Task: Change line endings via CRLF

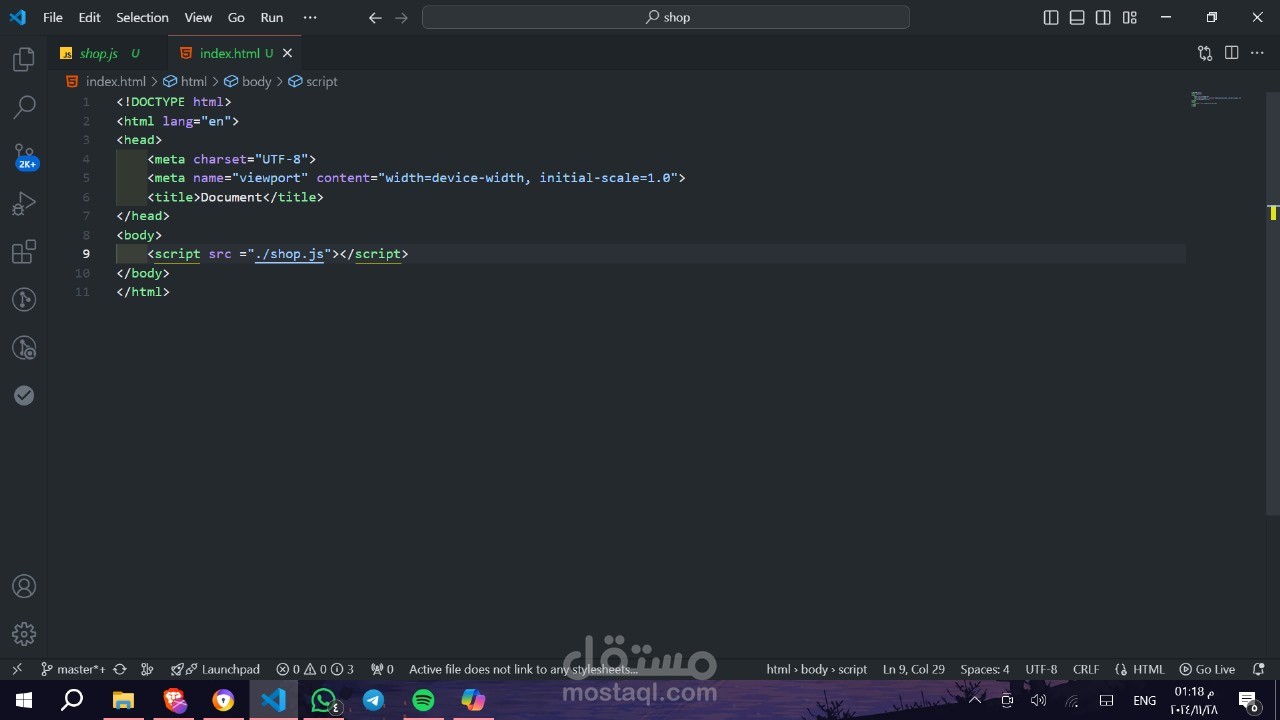Action: point(1085,669)
